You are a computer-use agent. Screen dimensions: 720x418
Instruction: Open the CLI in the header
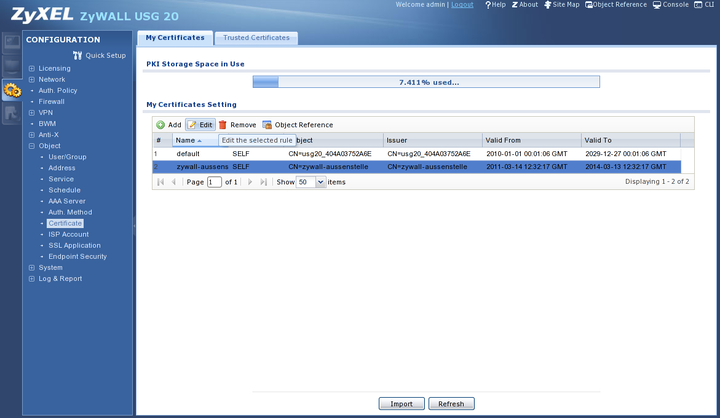704,5
